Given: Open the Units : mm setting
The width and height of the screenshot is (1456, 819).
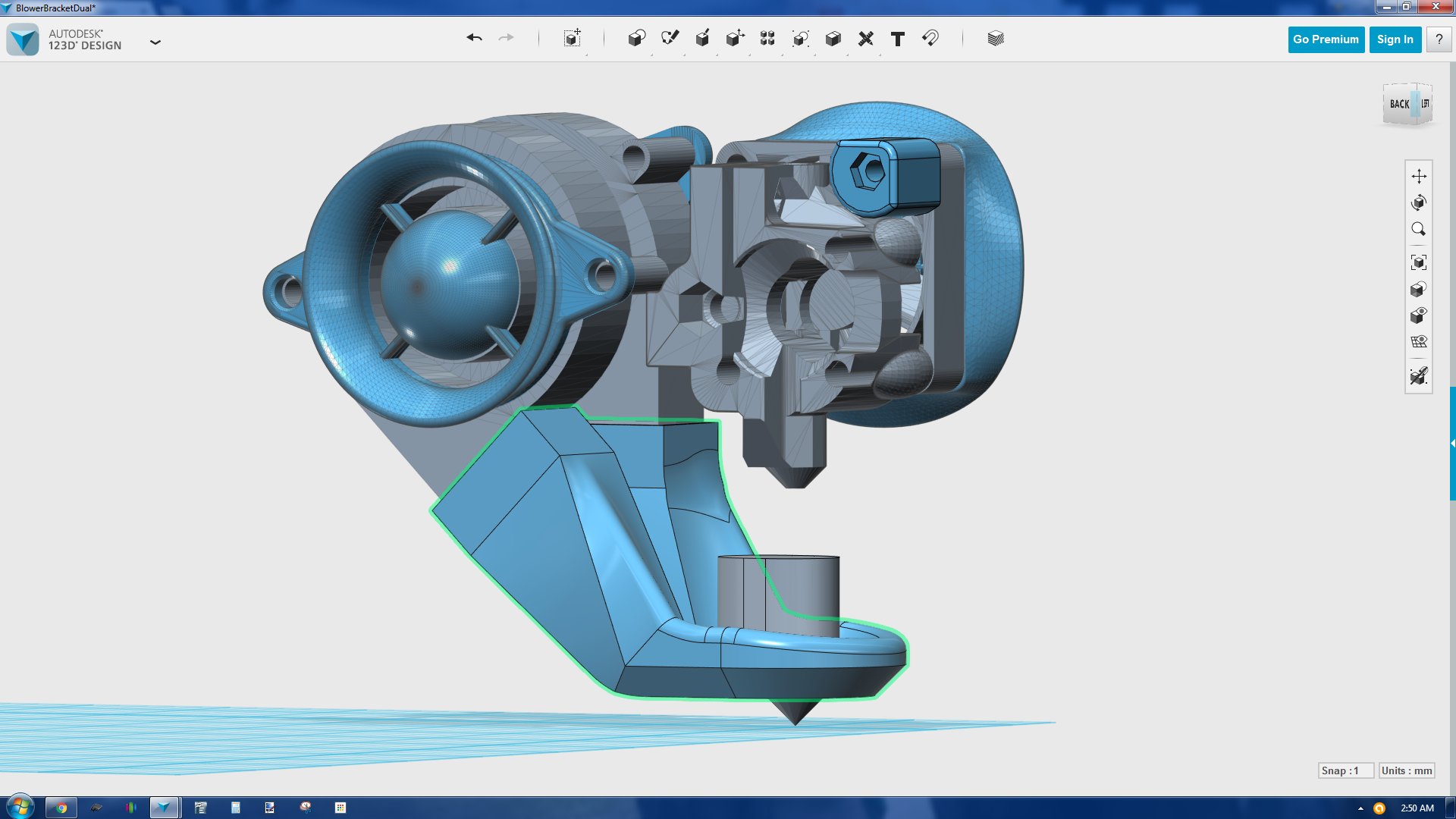Looking at the screenshot, I should [x=1407, y=770].
